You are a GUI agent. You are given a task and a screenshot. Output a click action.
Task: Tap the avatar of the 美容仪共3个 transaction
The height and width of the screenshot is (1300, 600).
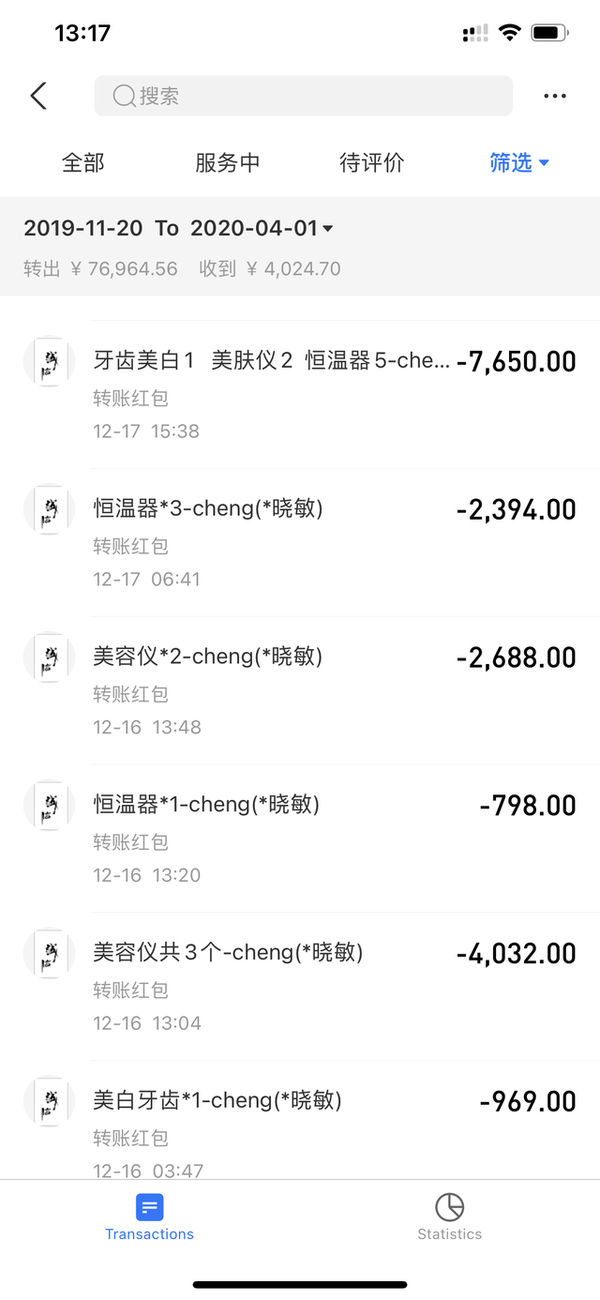[x=49, y=953]
